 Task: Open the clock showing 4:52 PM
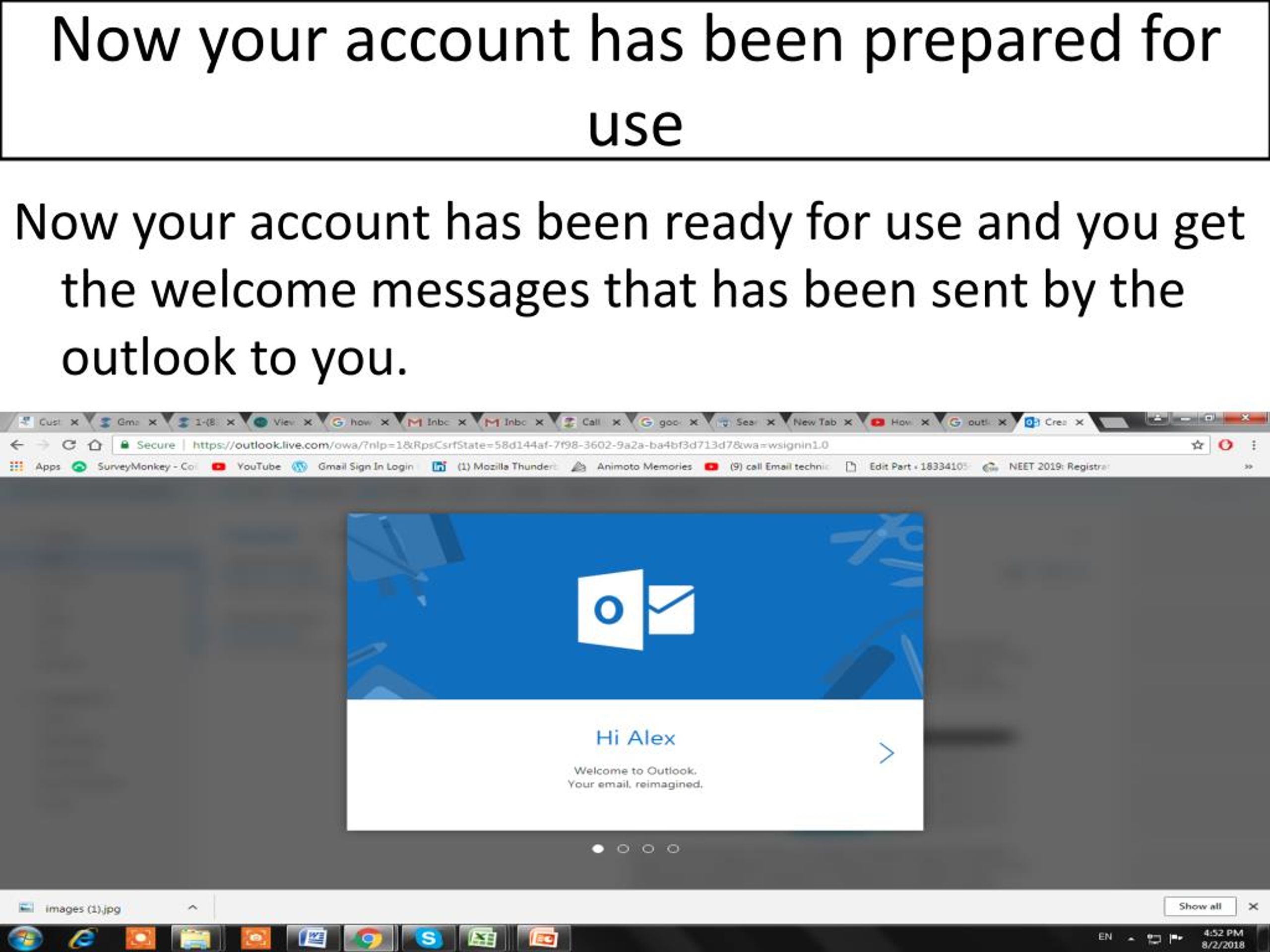pyautogui.click(x=1223, y=939)
